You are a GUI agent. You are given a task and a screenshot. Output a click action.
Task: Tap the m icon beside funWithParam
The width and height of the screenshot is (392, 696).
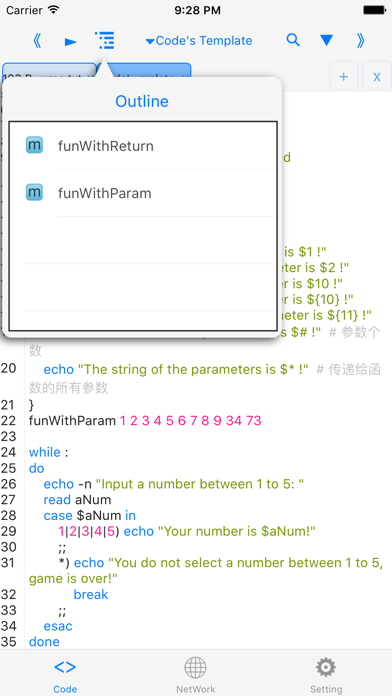[34, 192]
